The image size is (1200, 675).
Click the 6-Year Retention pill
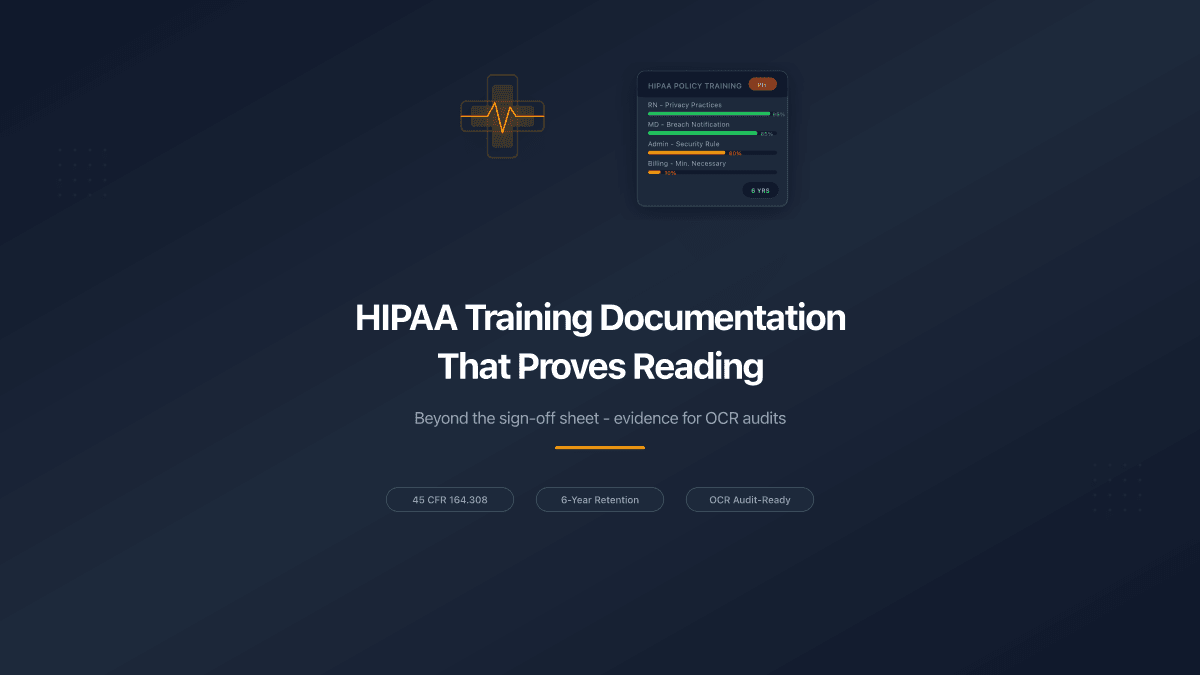pyautogui.click(x=600, y=499)
